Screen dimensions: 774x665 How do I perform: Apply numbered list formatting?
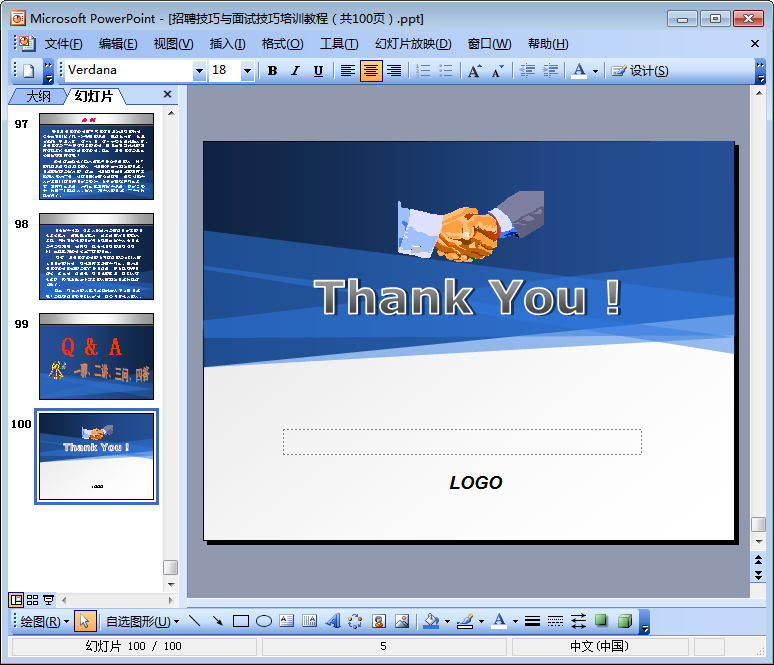tap(423, 71)
